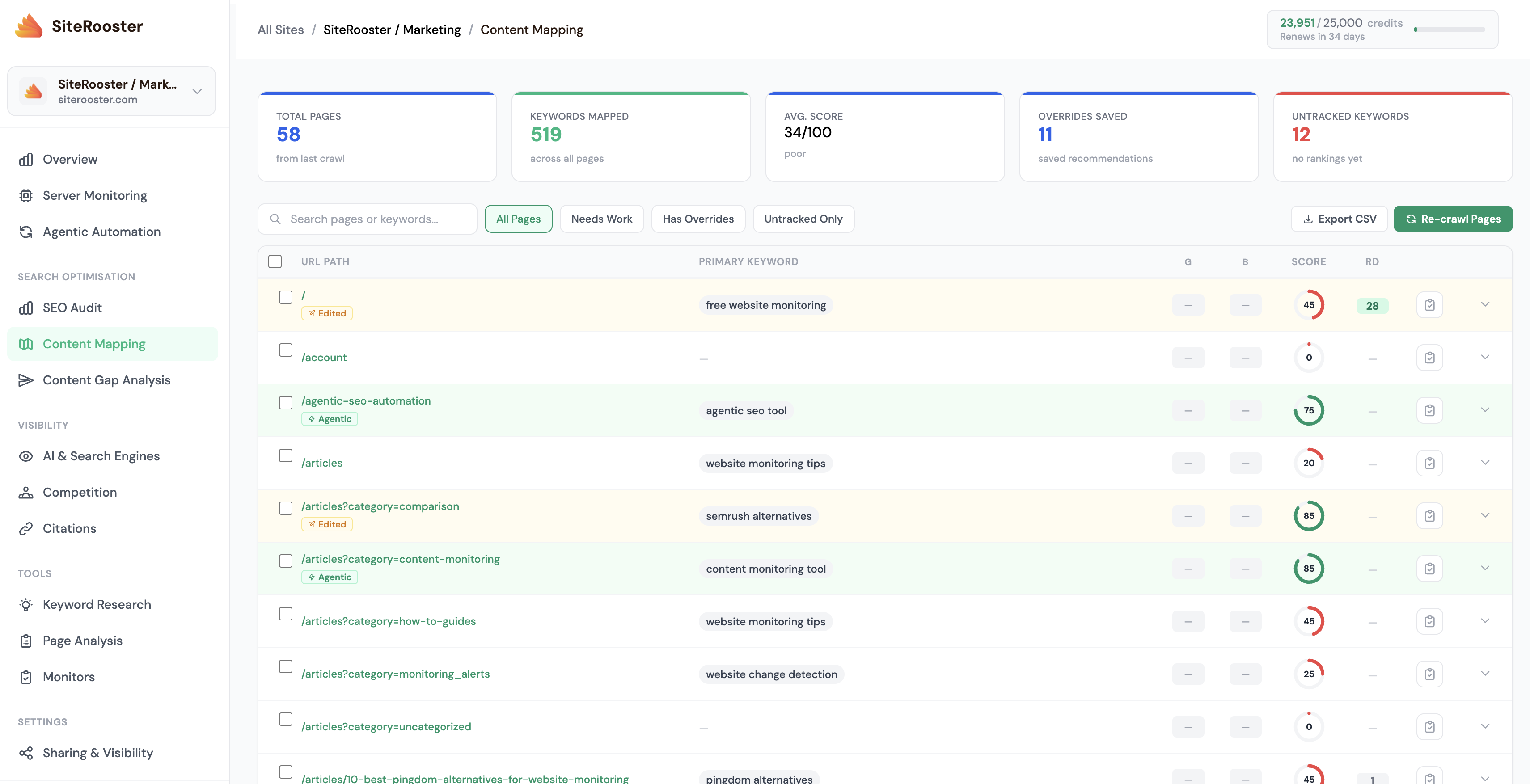Select the Untracked Only filter
1530x784 pixels.
803,219
